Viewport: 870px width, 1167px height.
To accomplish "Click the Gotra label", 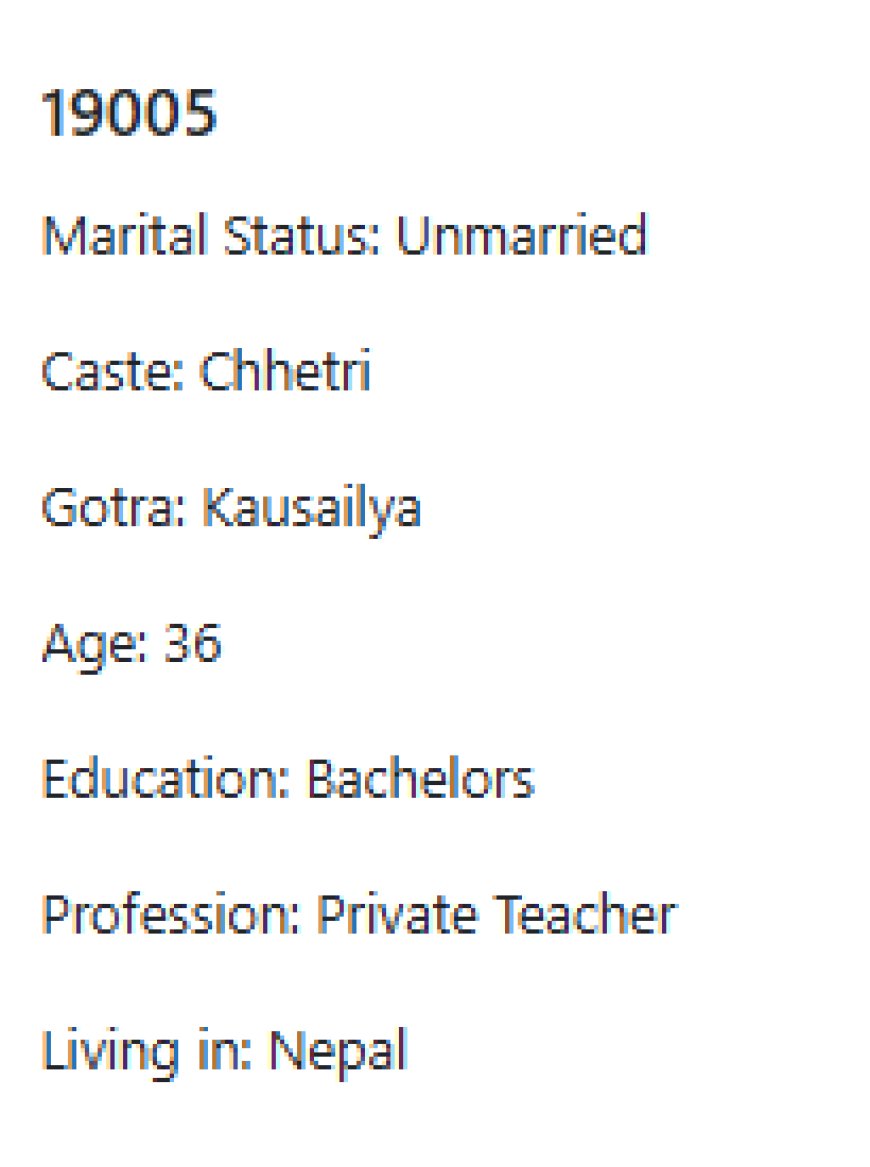I will [x=113, y=508].
